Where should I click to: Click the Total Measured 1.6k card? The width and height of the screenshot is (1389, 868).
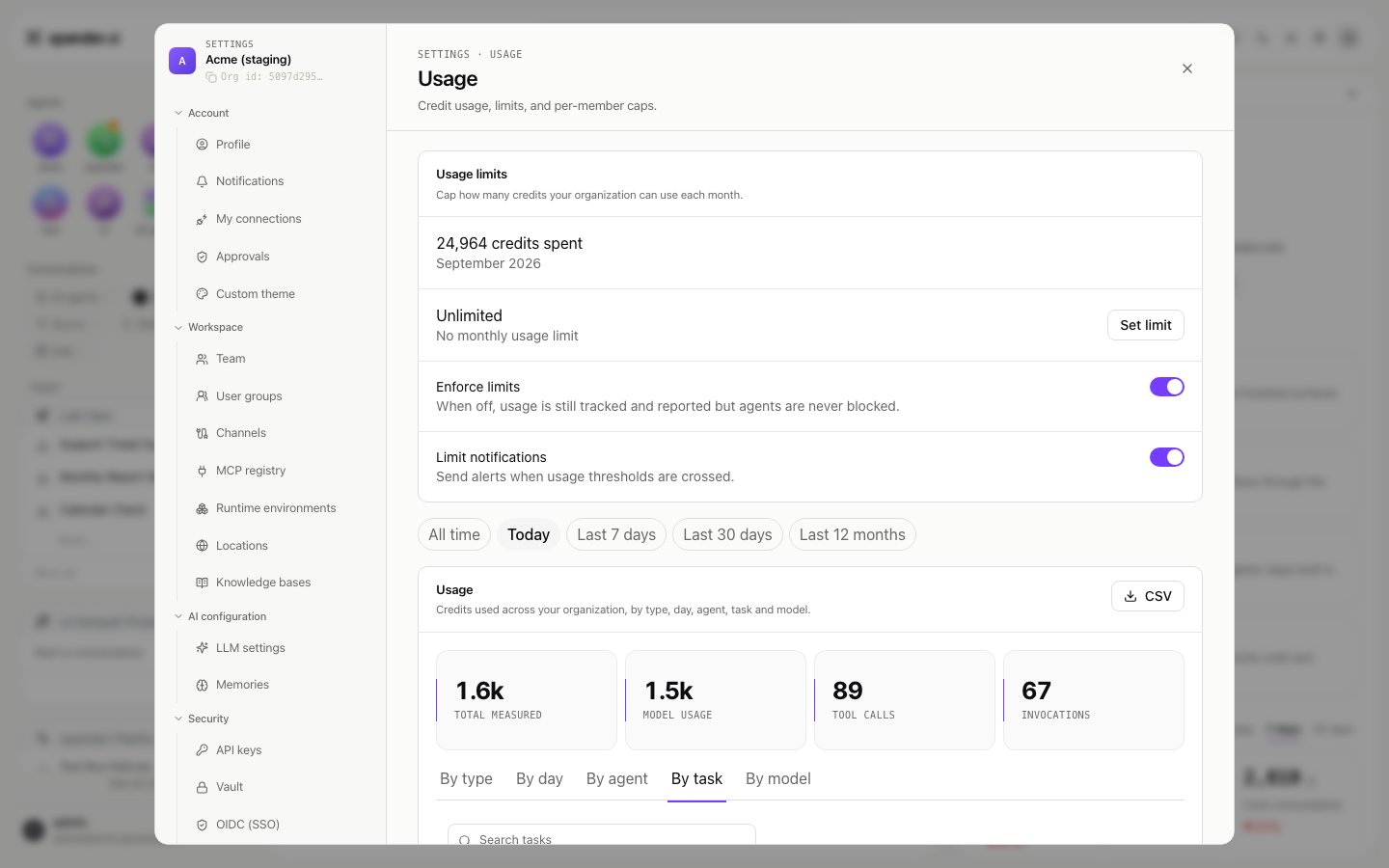527,700
